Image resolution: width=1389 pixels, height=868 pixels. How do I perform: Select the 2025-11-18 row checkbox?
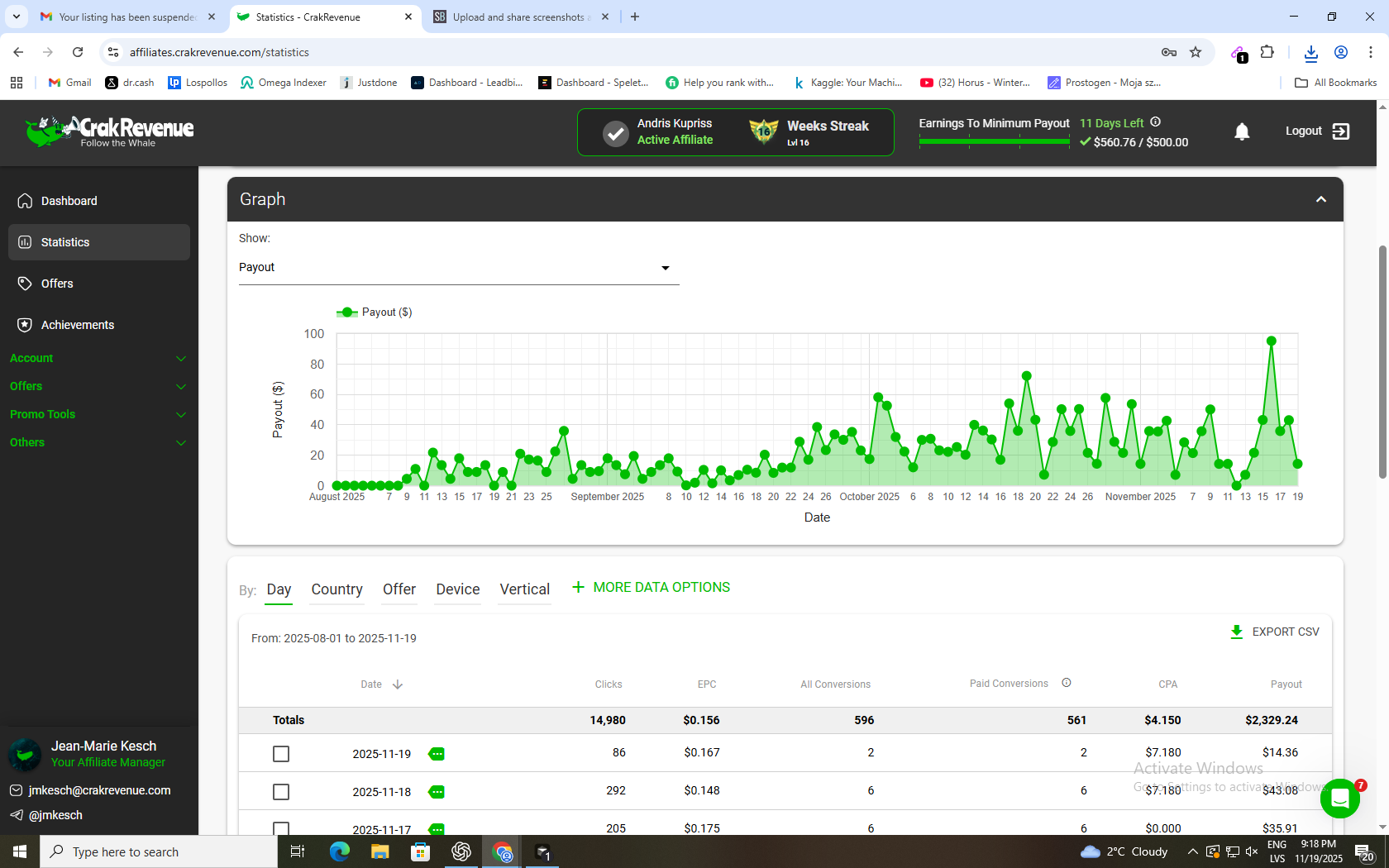pos(281,791)
